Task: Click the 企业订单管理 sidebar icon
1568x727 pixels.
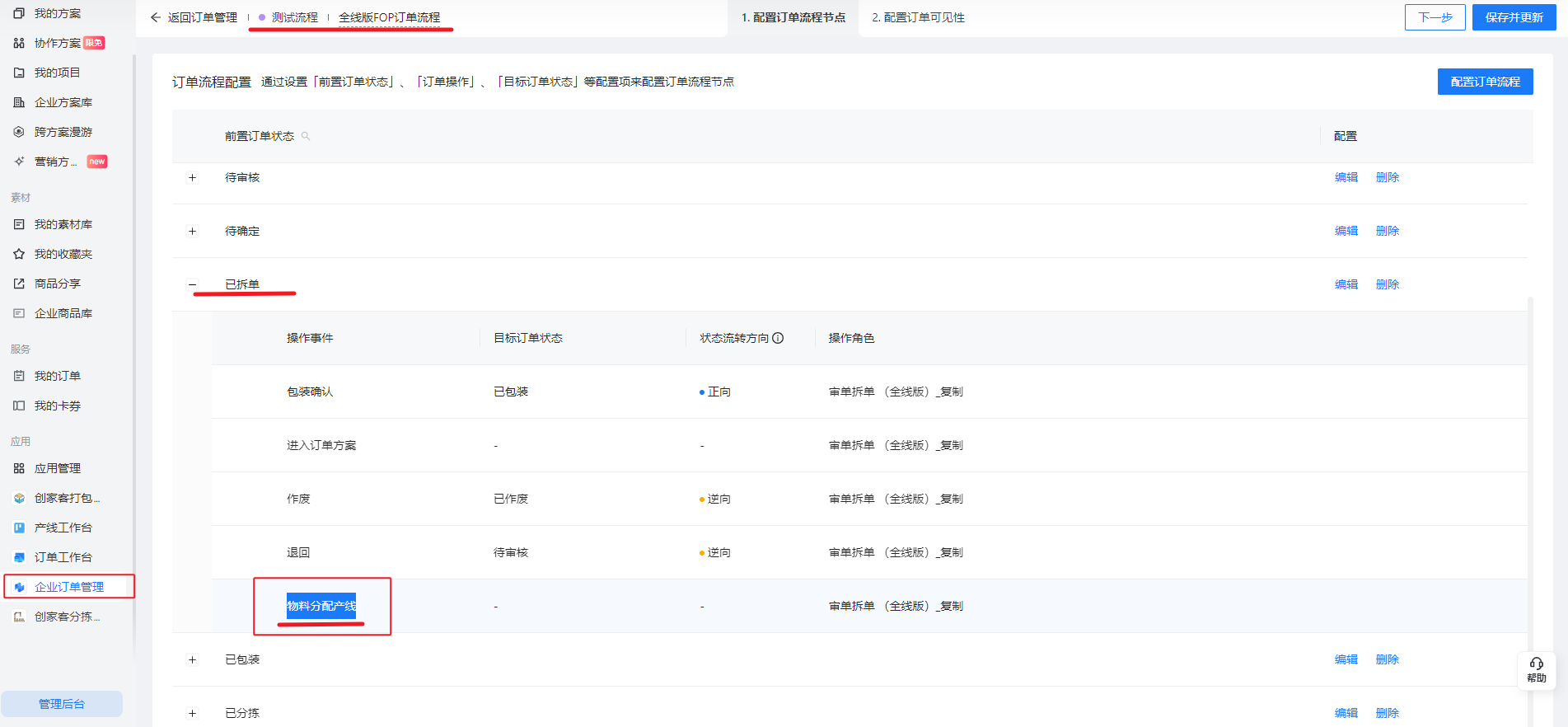Action: click(20, 587)
